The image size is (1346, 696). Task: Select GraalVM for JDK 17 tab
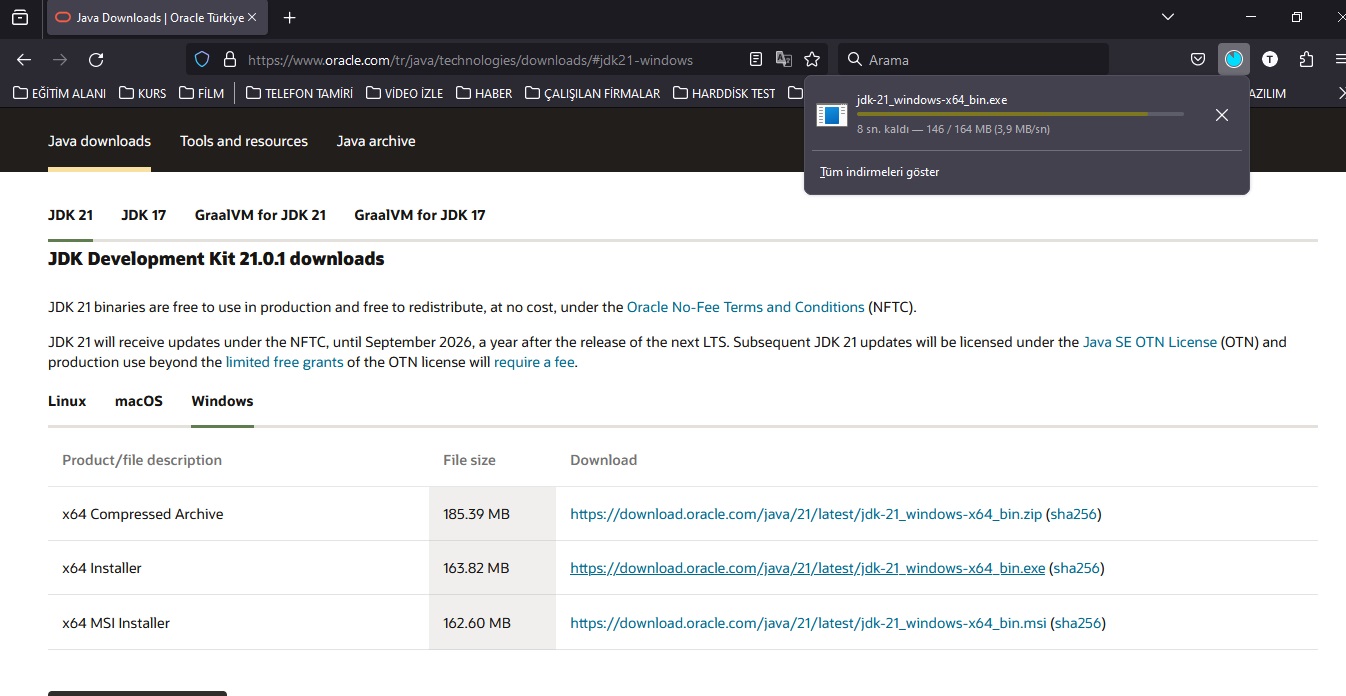tap(420, 215)
